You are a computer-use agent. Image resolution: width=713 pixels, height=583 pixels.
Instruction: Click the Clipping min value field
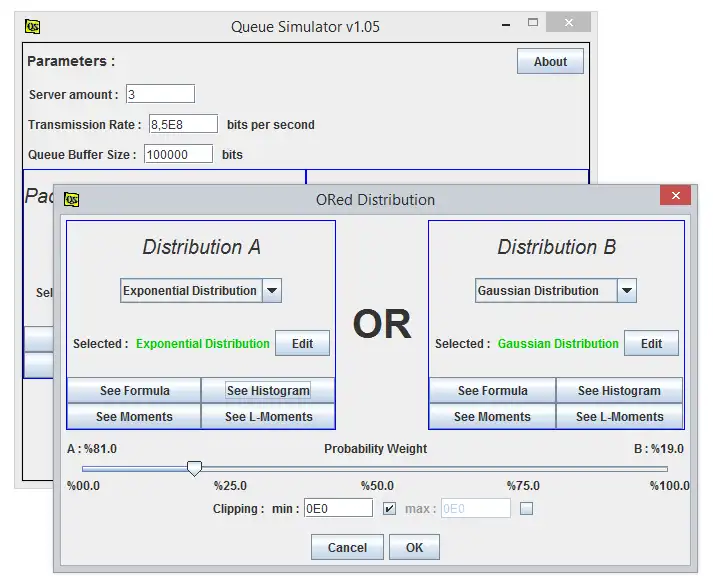[338, 508]
